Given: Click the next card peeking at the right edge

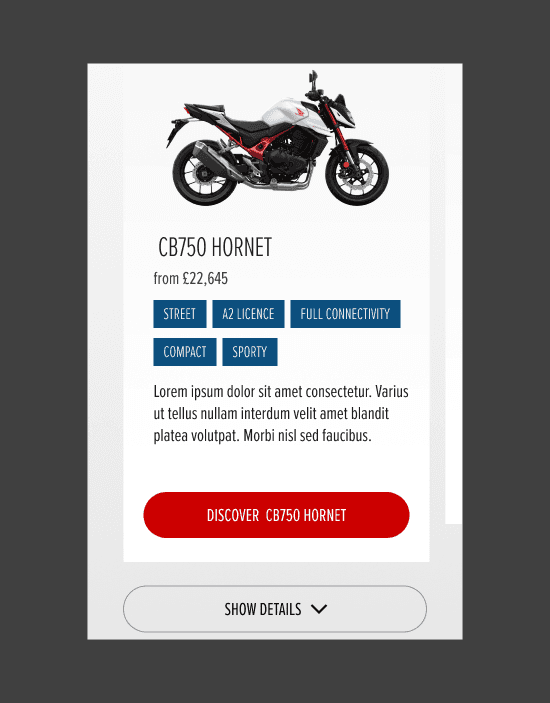Looking at the screenshot, I should [454, 296].
